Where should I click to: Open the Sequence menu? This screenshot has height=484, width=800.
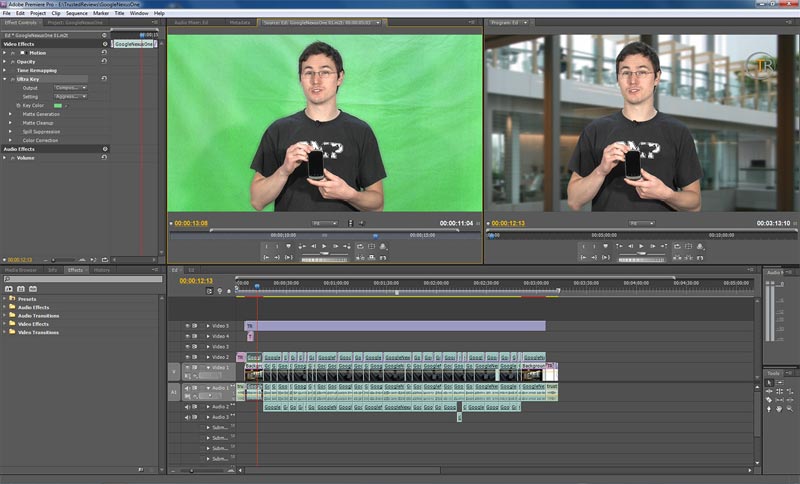click(x=77, y=13)
